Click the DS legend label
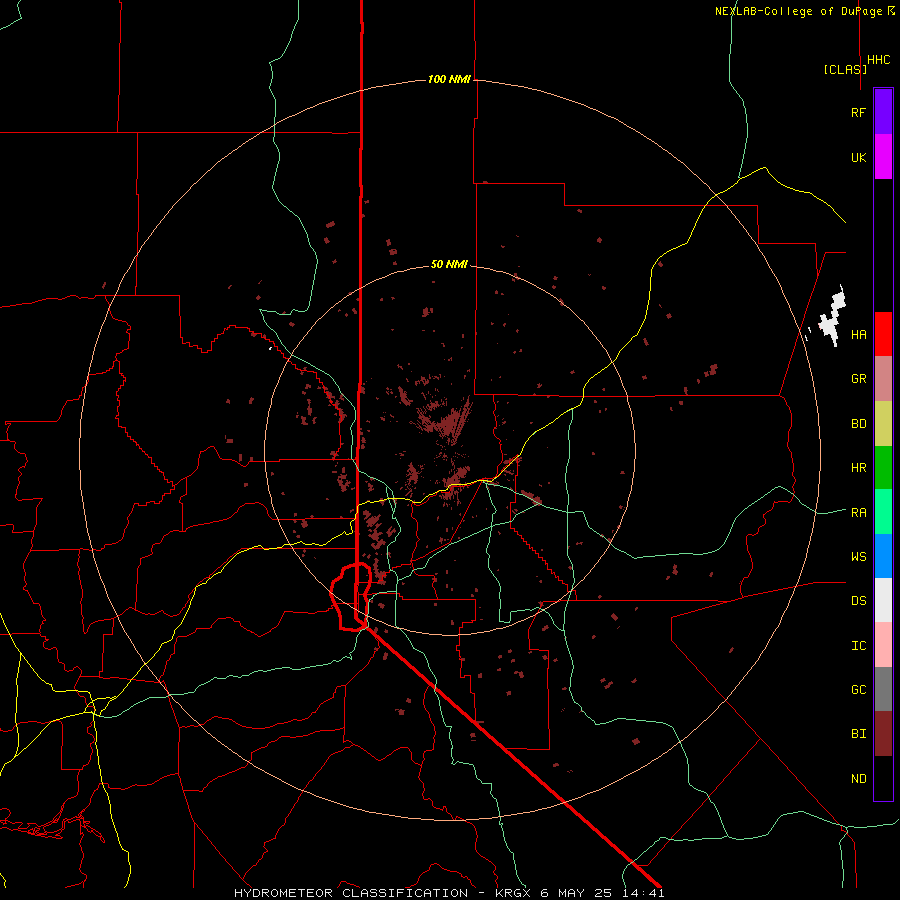Screen dimensions: 900x900 click(x=858, y=601)
